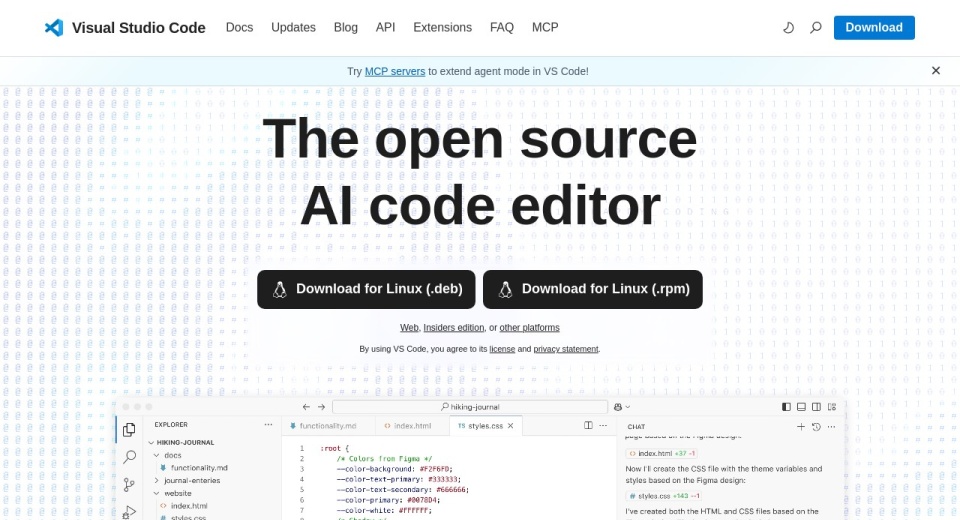Viewport: 960px width, 520px height.
Task: Open the MCP navigation link
Action: coord(545,28)
